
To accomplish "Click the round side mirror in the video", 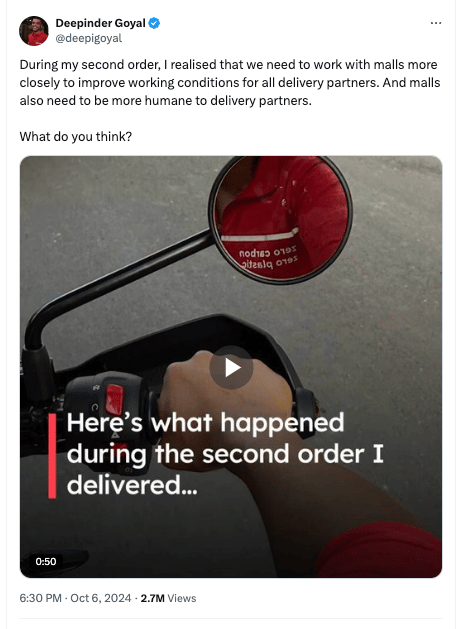I will pyautogui.click(x=280, y=219).
